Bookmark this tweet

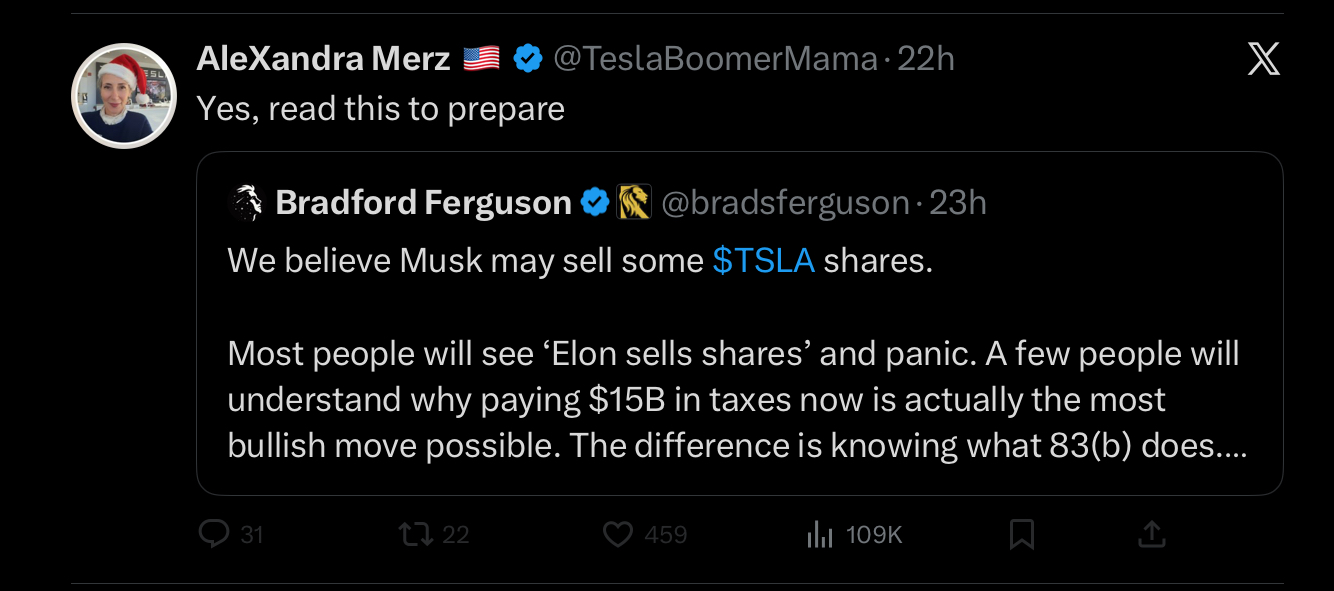(1021, 535)
